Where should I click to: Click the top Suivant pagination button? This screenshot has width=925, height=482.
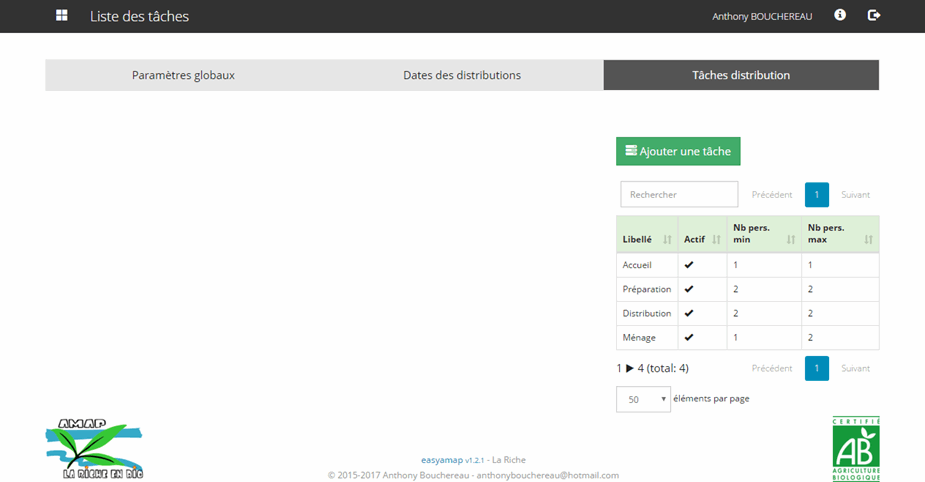pos(855,195)
